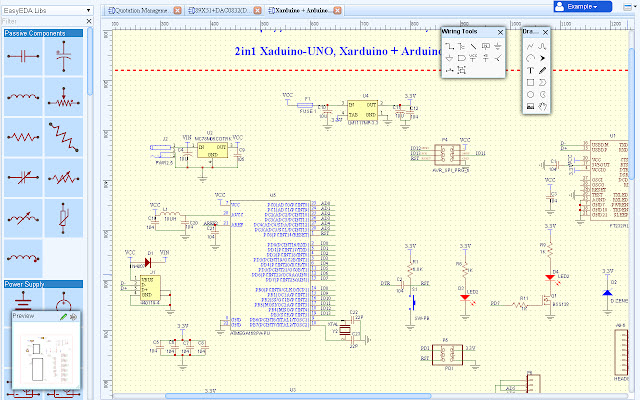Select the Wire tool in Wiring Tools

(x=449, y=45)
